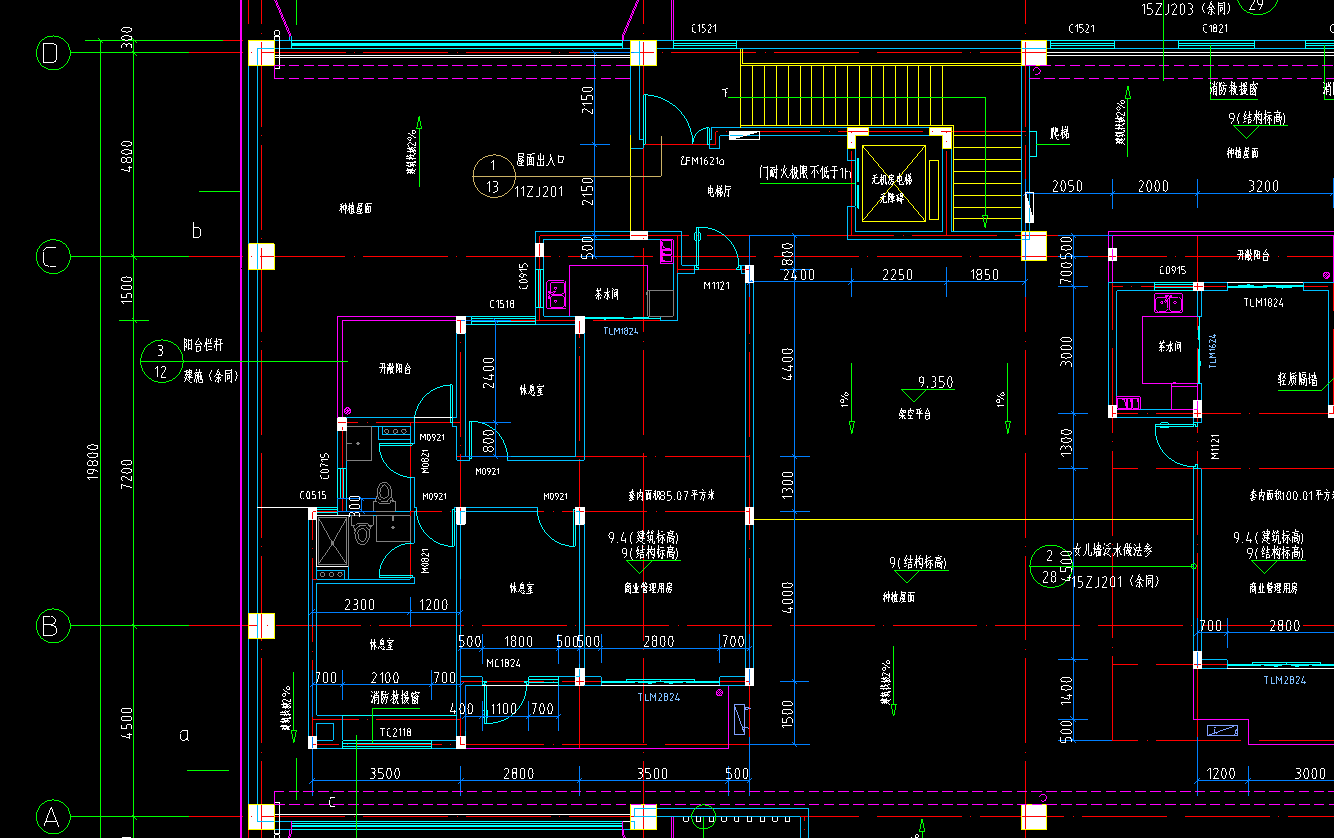The height and width of the screenshot is (838, 1334).
Task: Select the 4000 vertical dimension
Action: (x=788, y=597)
